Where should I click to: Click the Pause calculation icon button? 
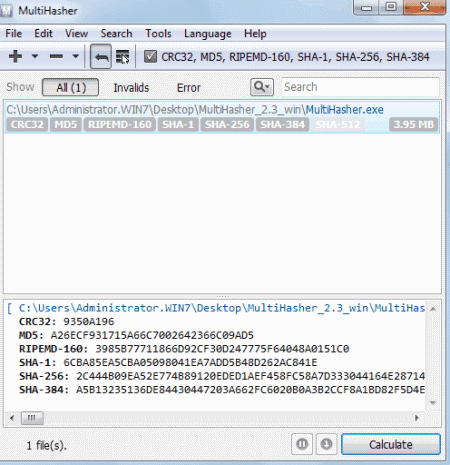click(x=302, y=444)
